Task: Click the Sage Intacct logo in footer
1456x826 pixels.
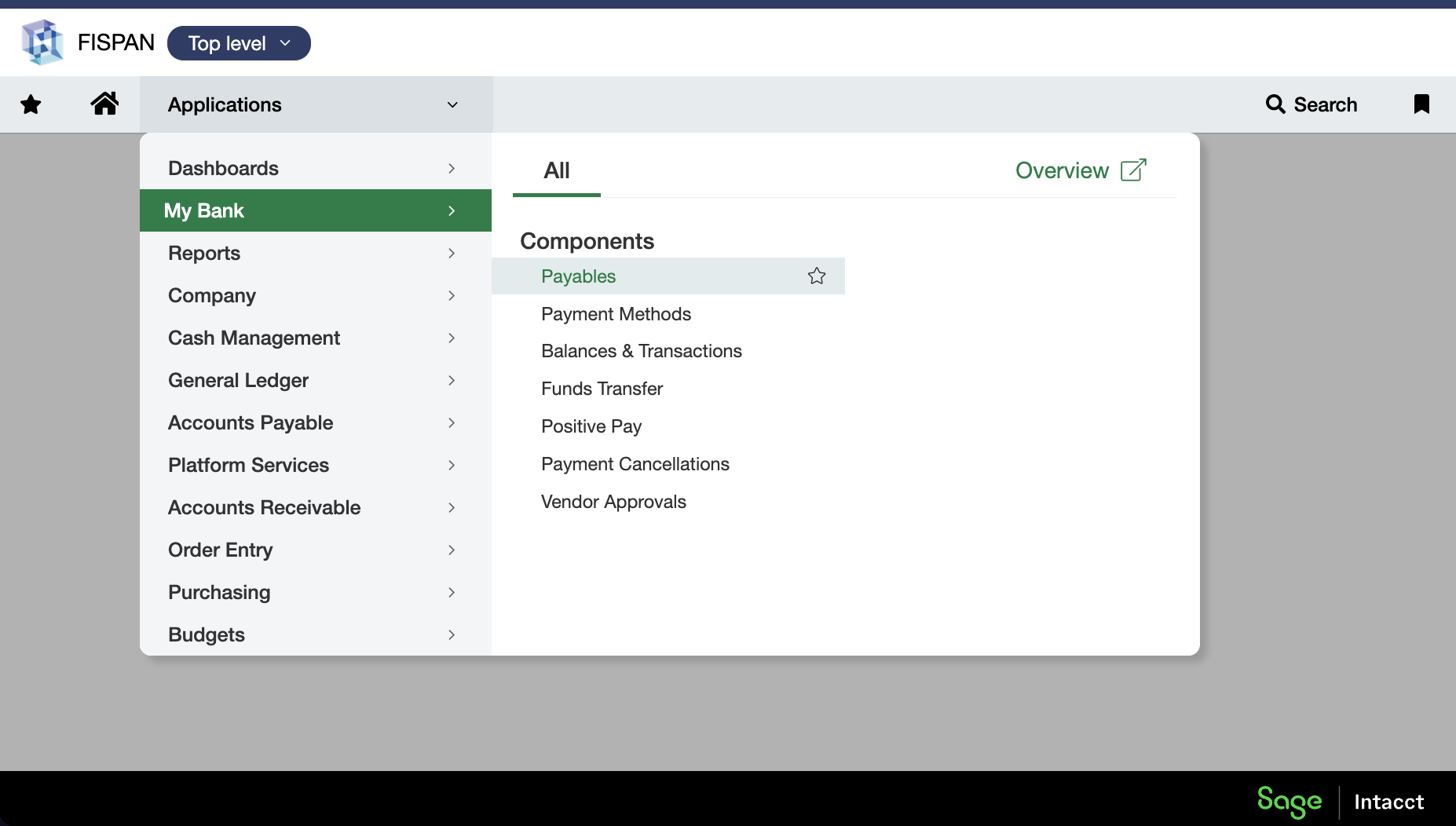Action: tap(1340, 801)
